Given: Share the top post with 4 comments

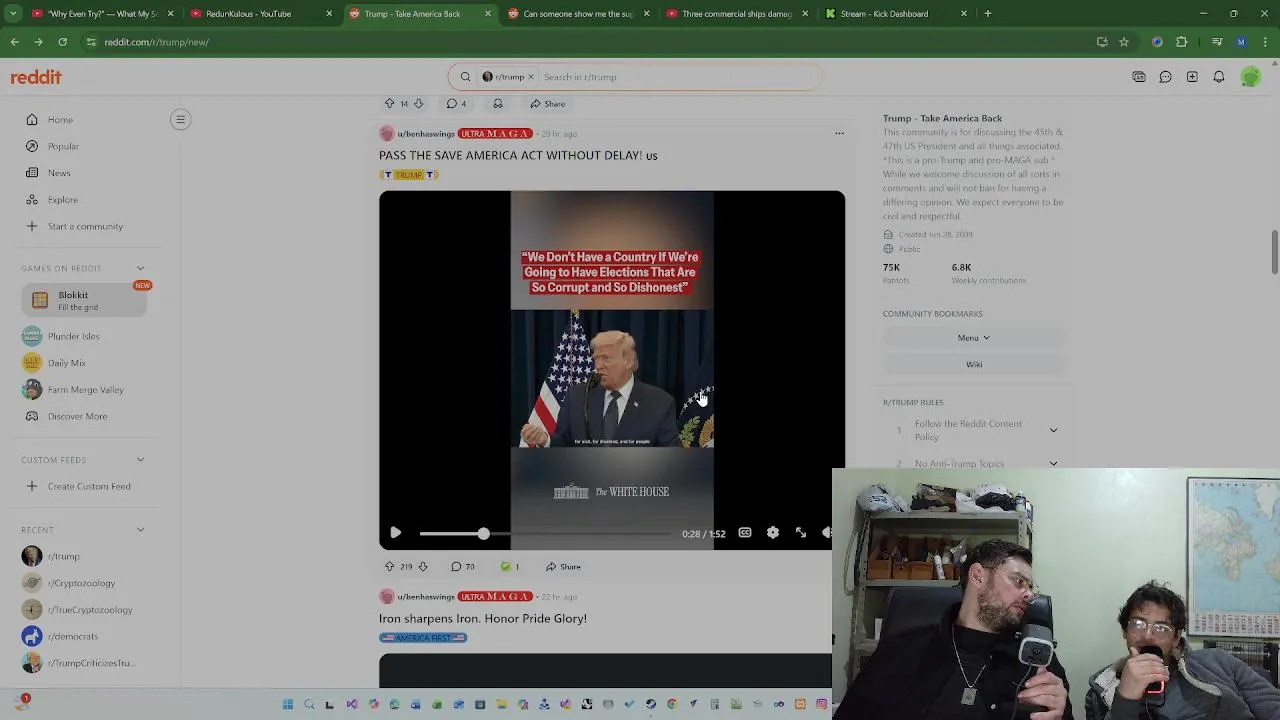Looking at the screenshot, I should pyautogui.click(x=548, y=104).
